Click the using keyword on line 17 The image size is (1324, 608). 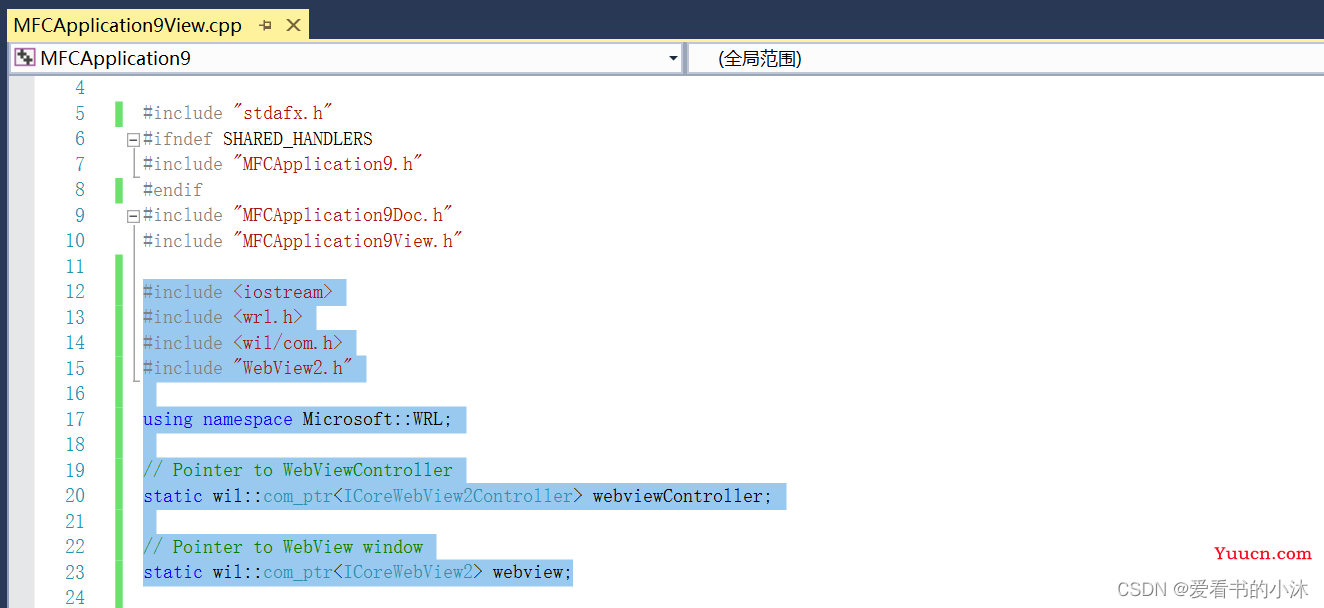pos(167,419)
